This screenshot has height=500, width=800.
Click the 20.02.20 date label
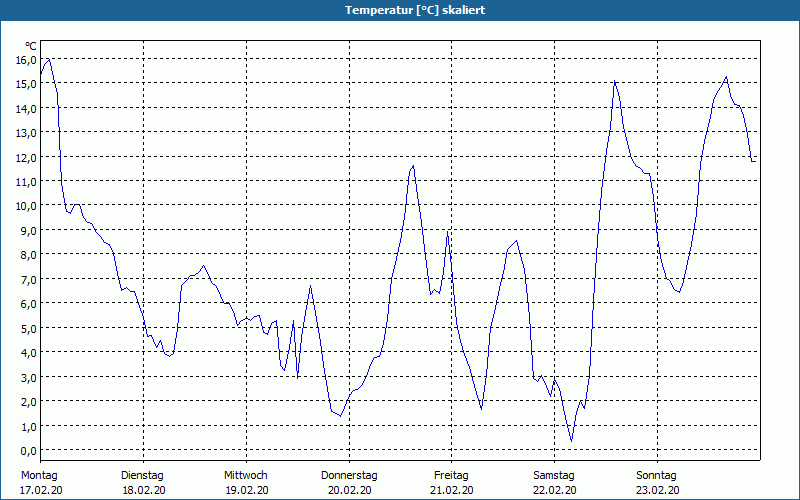[x=349, y=490]
